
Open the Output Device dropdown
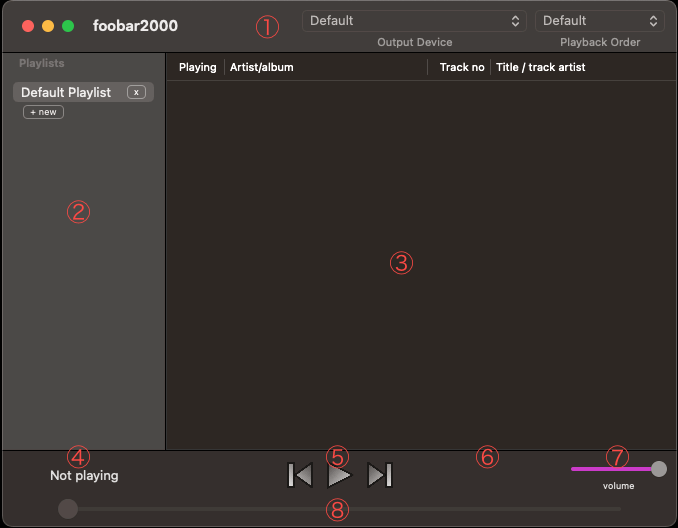(414, 21)
